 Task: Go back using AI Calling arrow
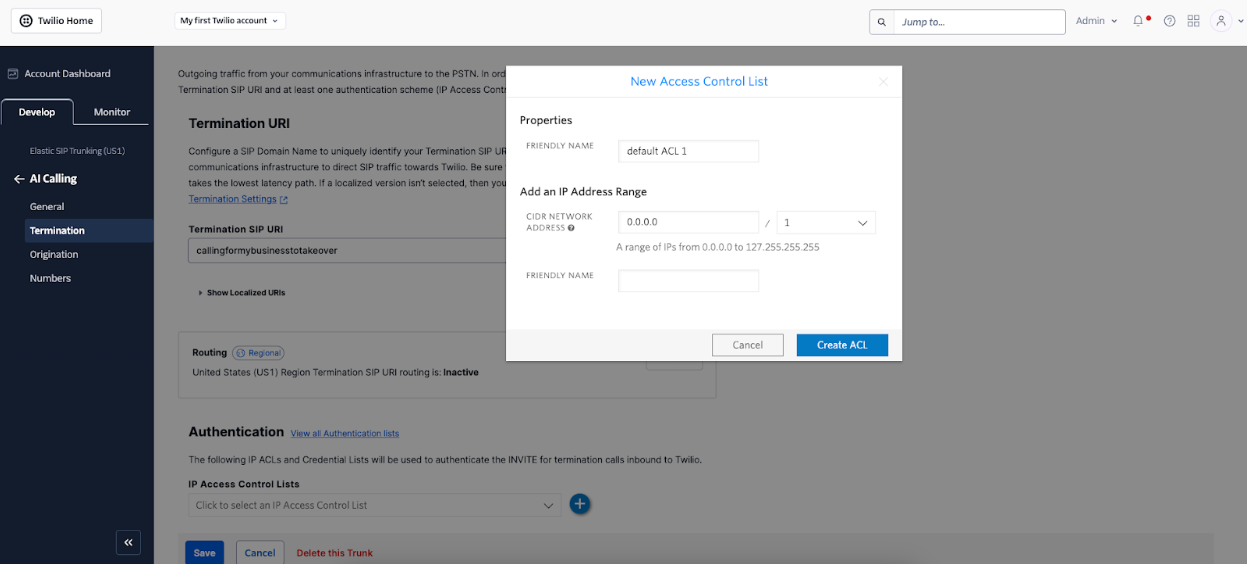(19, 179)
